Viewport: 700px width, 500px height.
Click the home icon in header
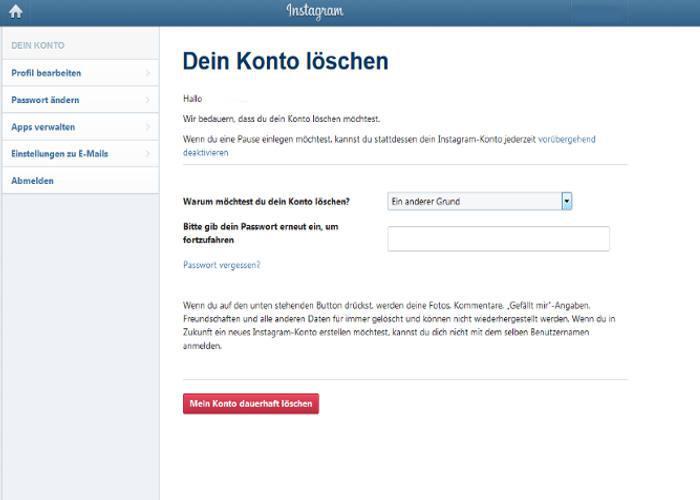(16, 11)
